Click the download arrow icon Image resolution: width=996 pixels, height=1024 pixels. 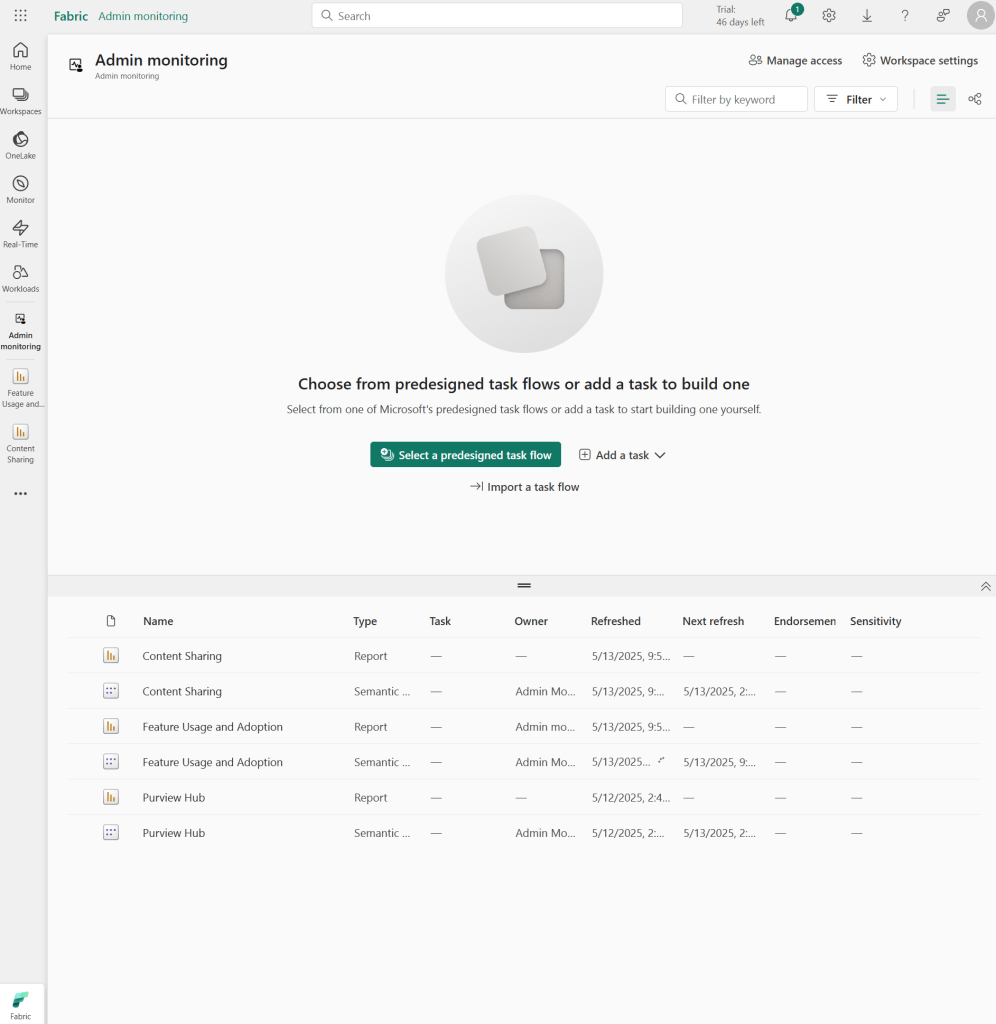click(x=867, y=16)
